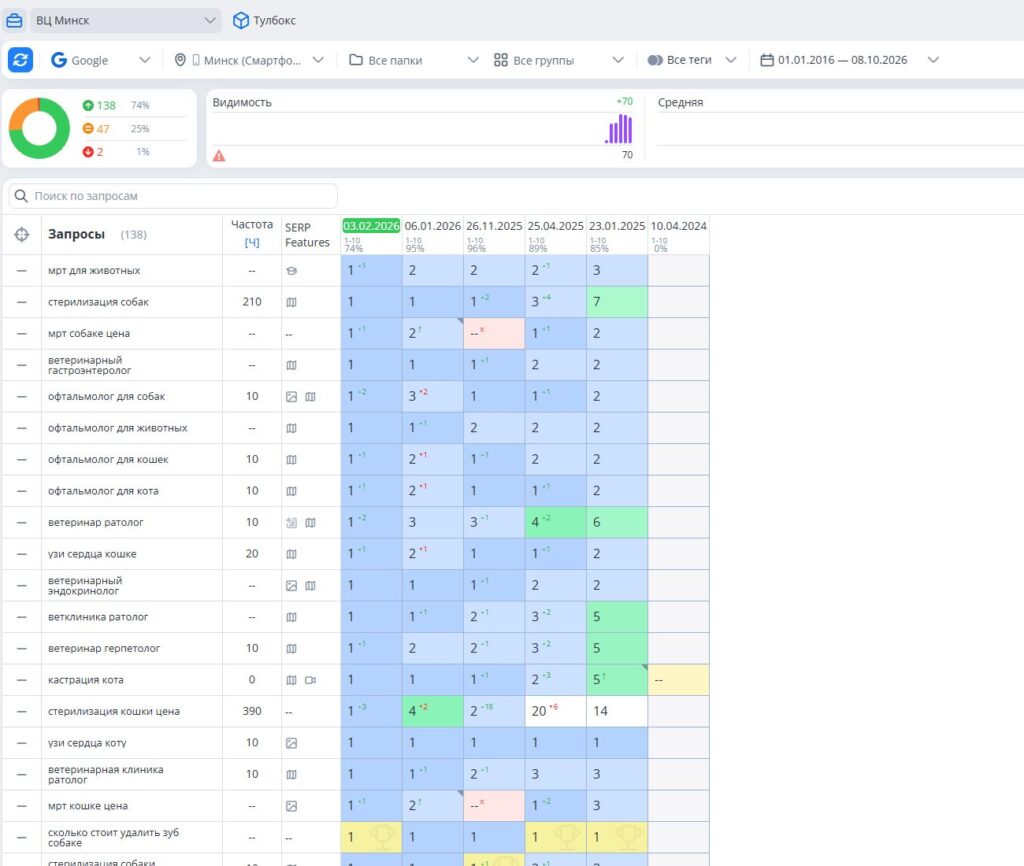Image resolution: width=1024 pixels, height=866 pixels.
Task: Click the green cell 7 for стерилизация собак
Action: pyautogui.click(x=616, y=302)
